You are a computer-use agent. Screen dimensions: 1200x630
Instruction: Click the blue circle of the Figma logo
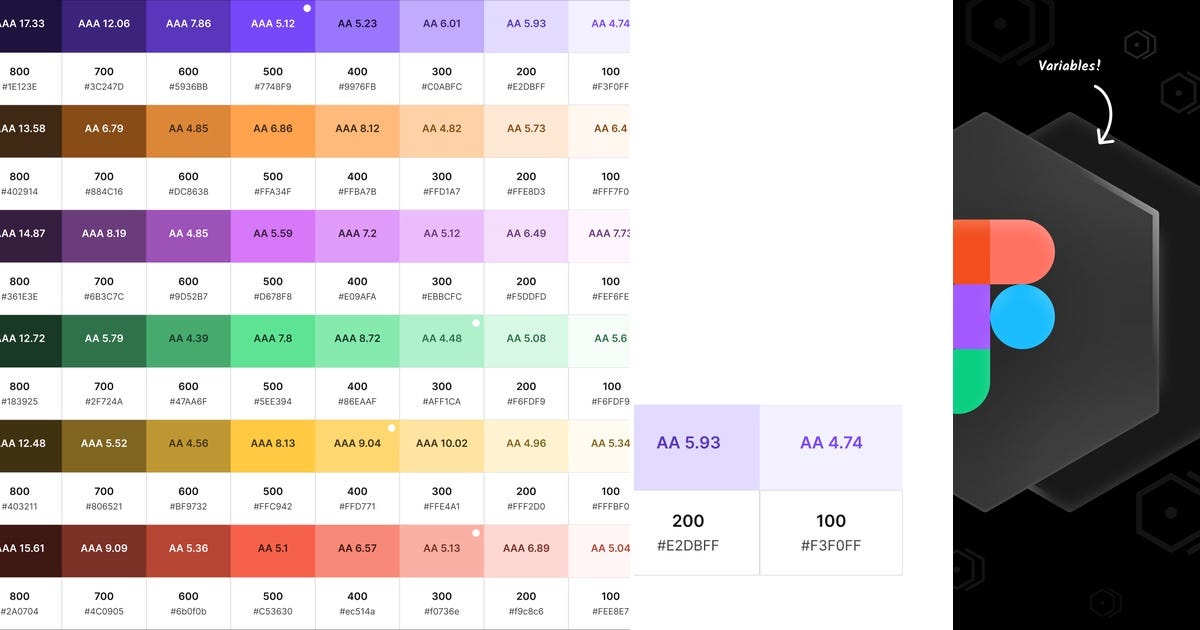(1023, 317)
